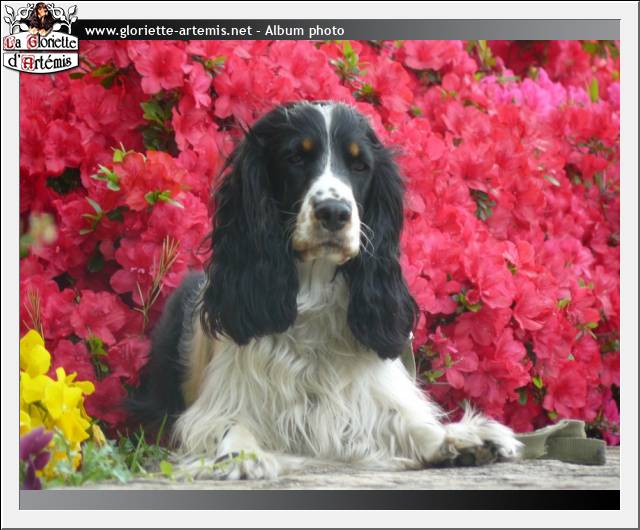Click the 'Album photo' header title
Screen dimensions: 640x530
[304, 31]
